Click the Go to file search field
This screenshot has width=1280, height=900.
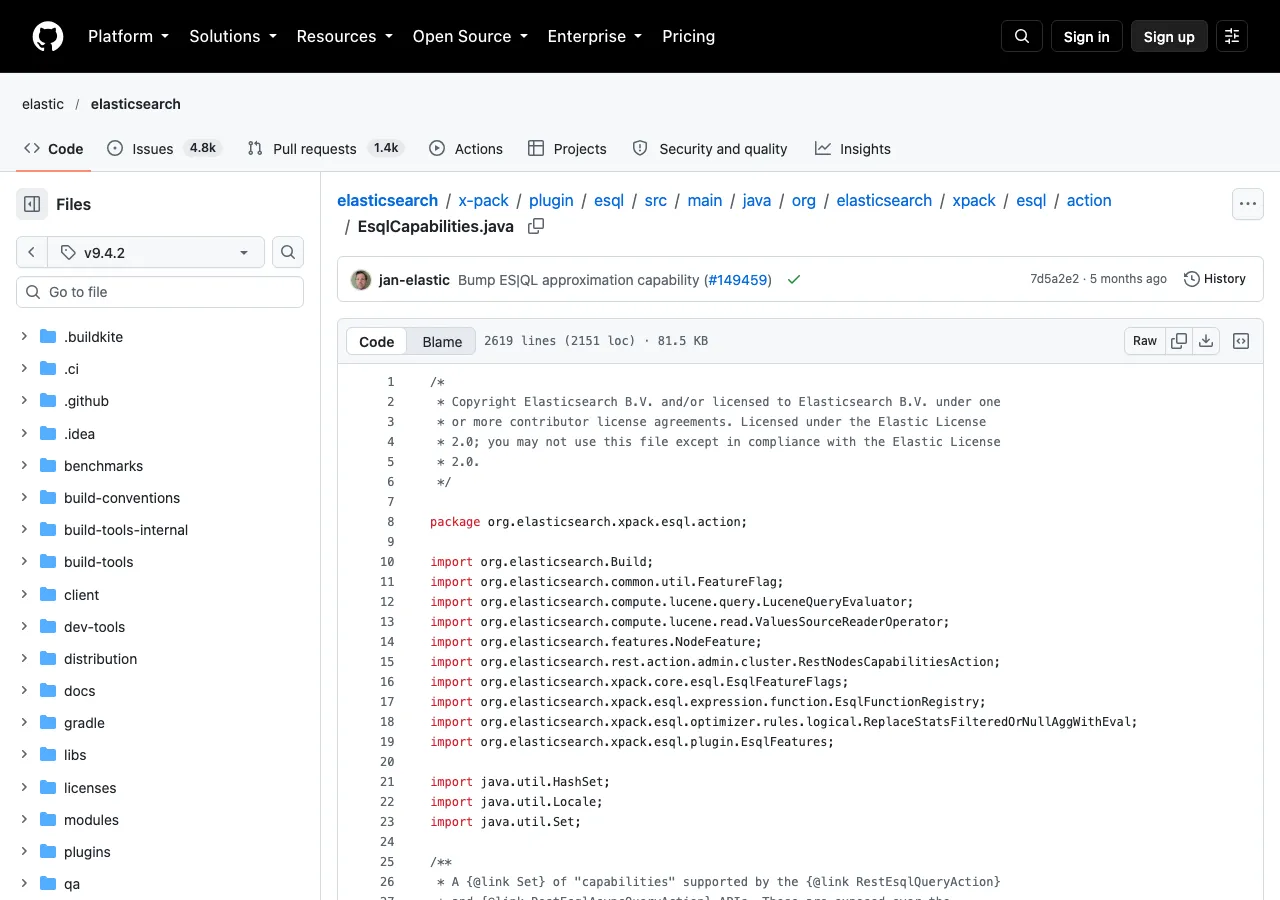point(160,292)
